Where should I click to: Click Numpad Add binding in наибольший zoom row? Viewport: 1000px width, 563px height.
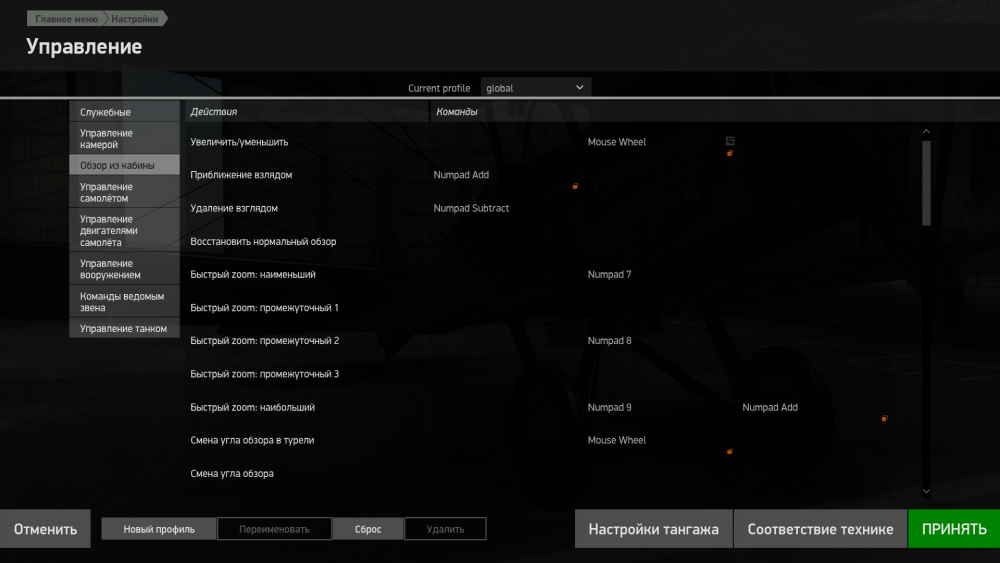pyautogui.click(x=770, y=407)
